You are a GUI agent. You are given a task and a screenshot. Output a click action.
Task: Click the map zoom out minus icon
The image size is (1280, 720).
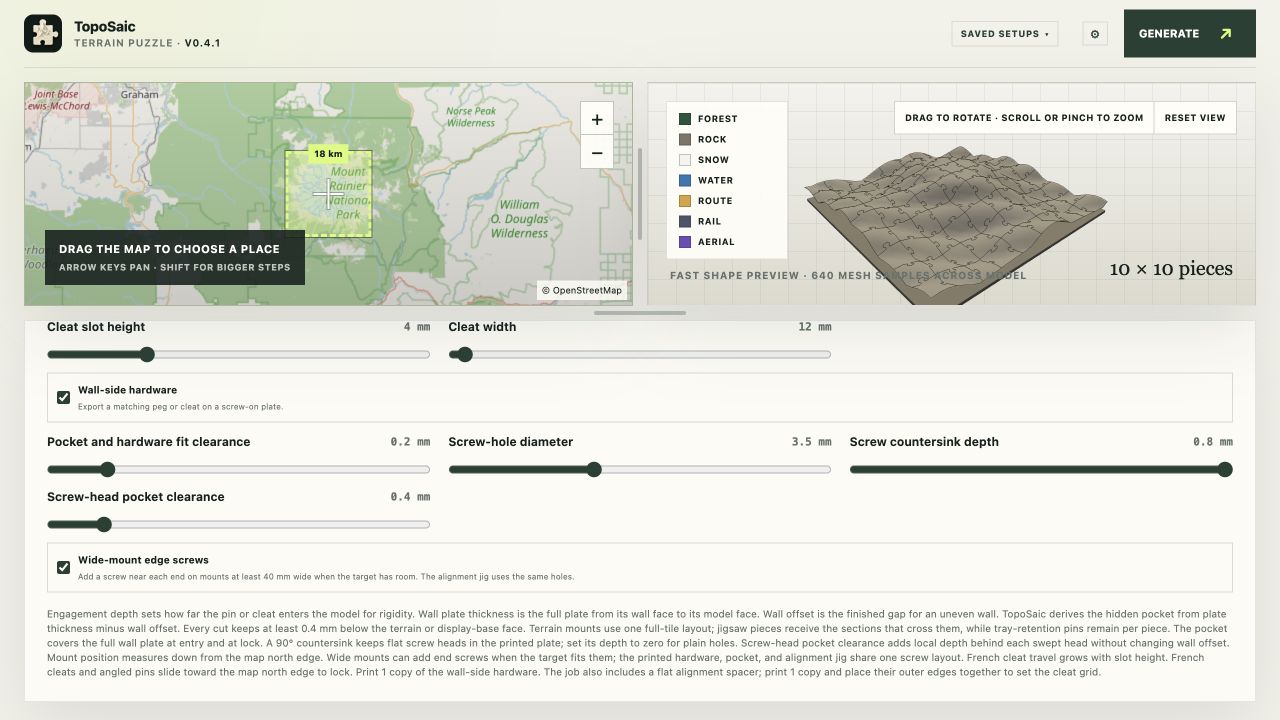(597, 153)
